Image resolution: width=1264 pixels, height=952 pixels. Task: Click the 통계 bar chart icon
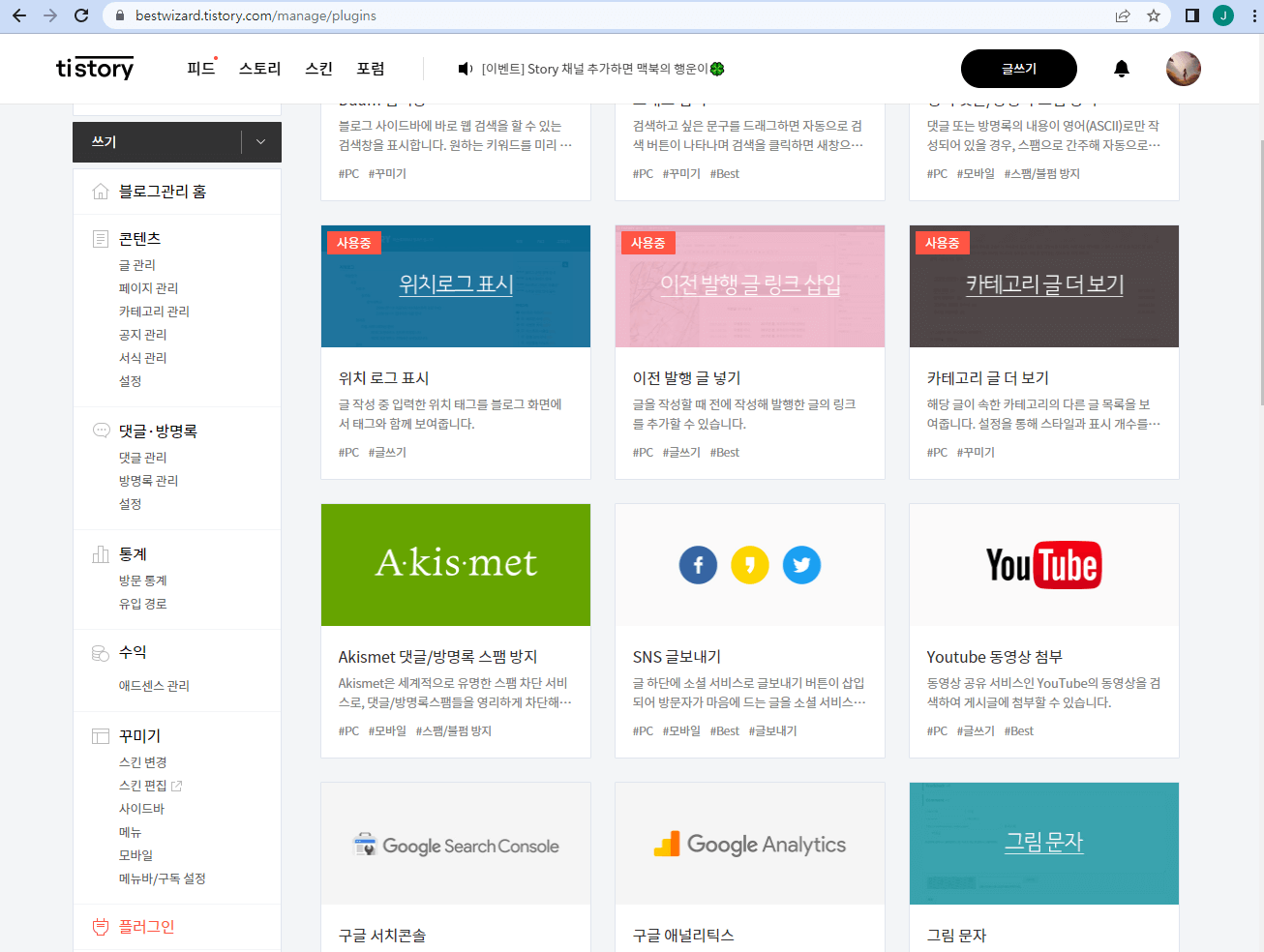click(x=100, y=553)
